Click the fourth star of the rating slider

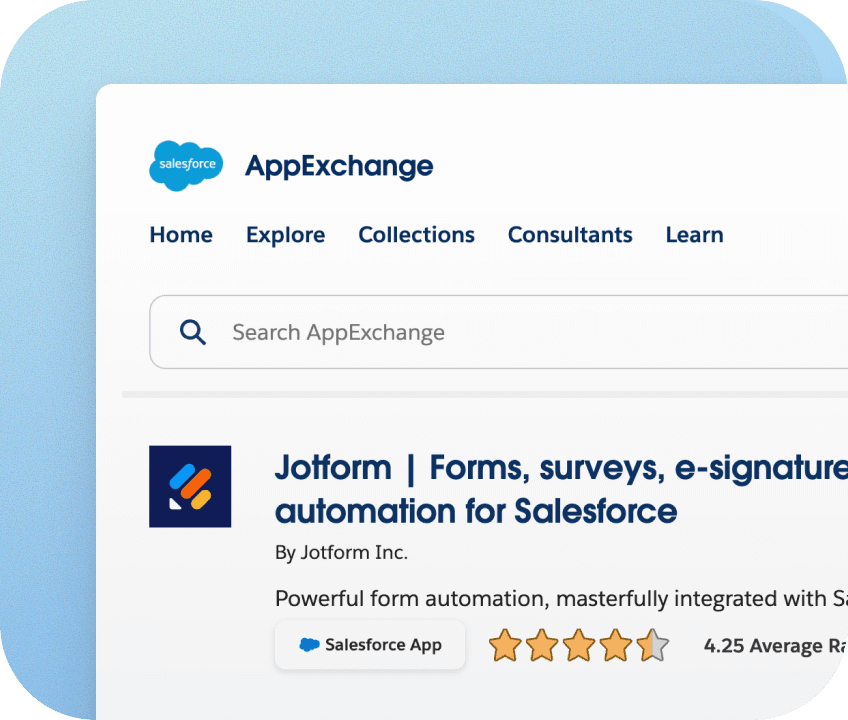coord(614,646)
